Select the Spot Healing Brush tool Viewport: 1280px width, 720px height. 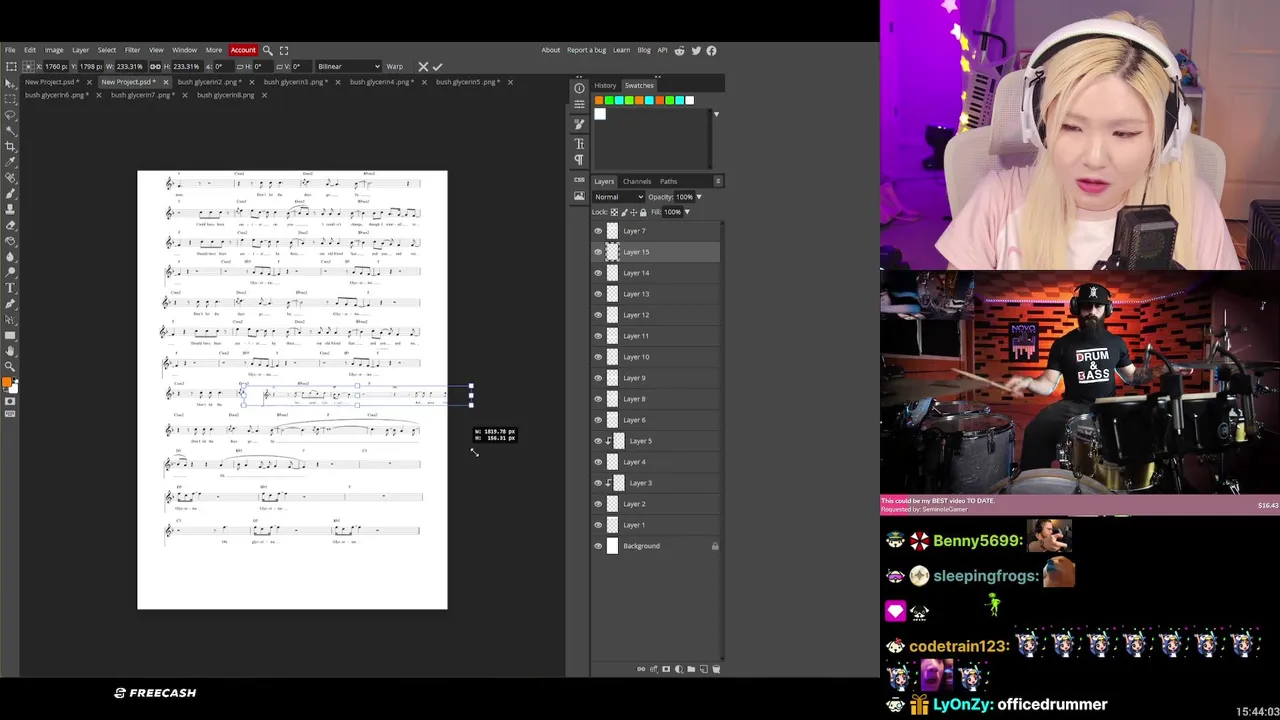pos(11,178)
